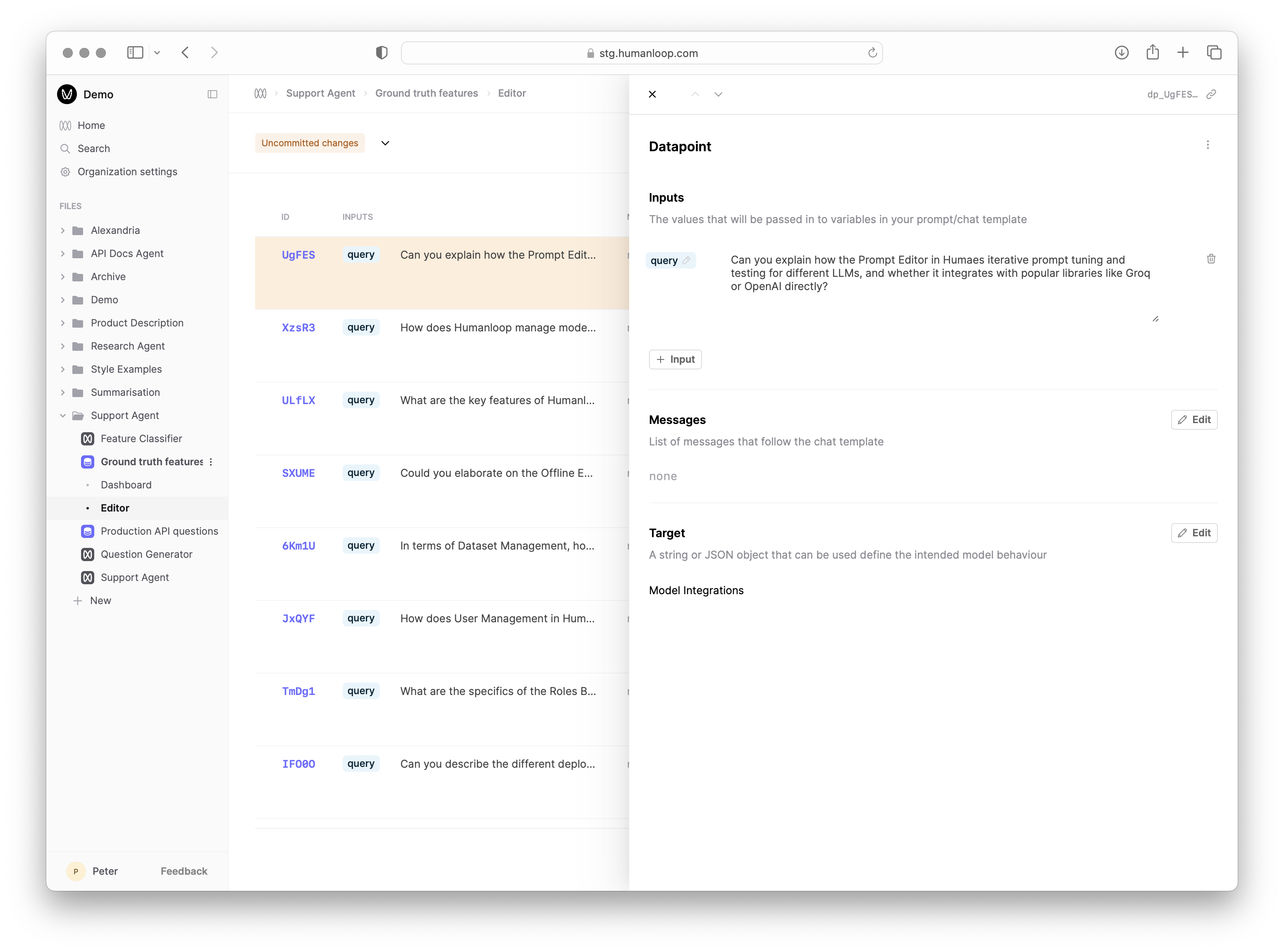Reload the page with the address bar refresh icon

click(x=872, y=52)
